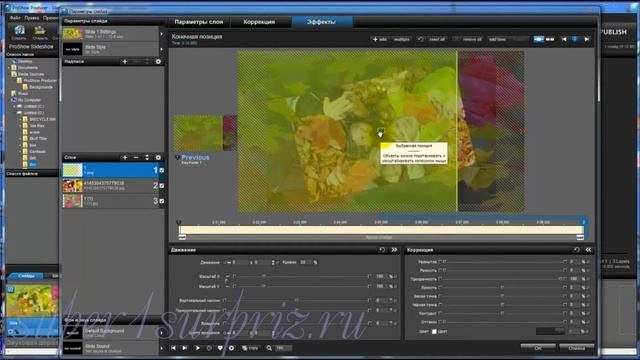Jump to previous keyframe arrow icon
The width and height of the screenshot is (640, 360).
(564, 39)
